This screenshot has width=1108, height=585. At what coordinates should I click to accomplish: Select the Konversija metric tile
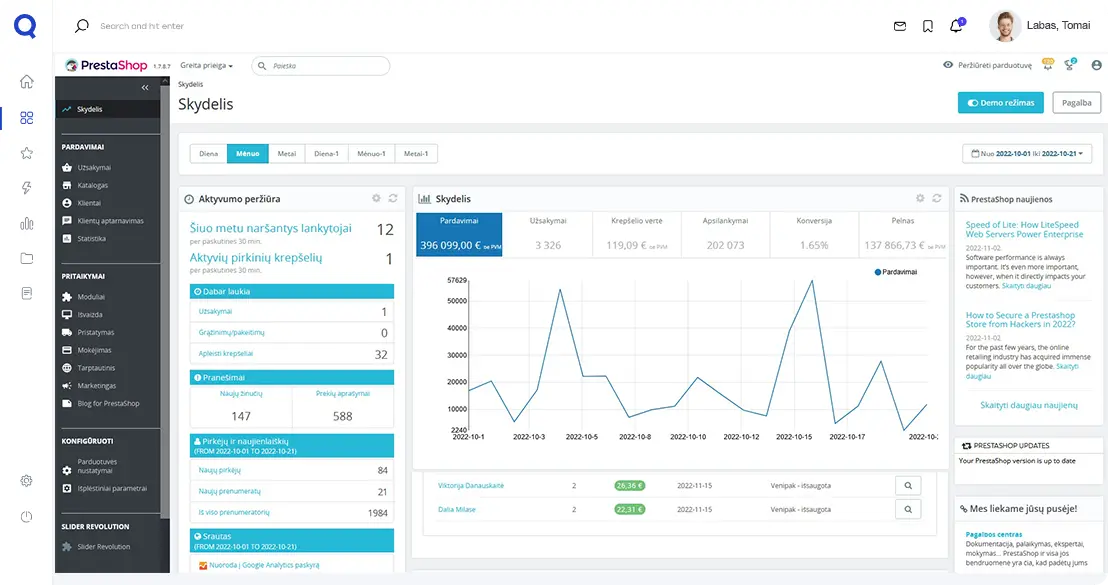pos(814,235)
